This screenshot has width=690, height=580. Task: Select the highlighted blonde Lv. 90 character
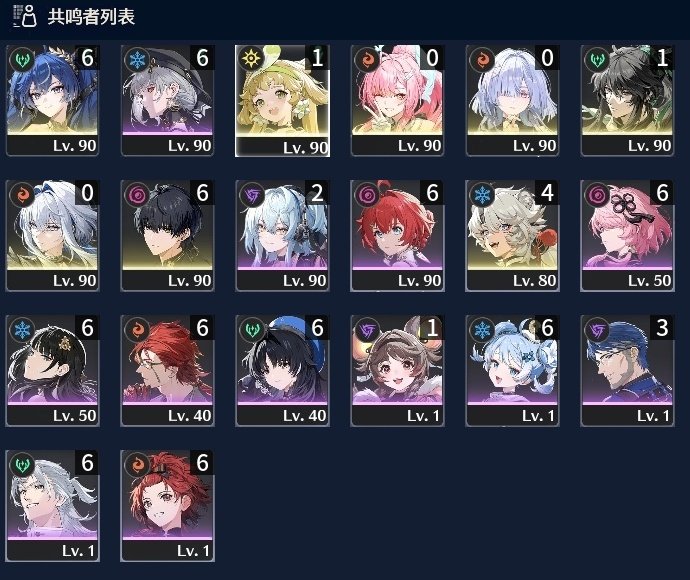click(x=283, y=101)
